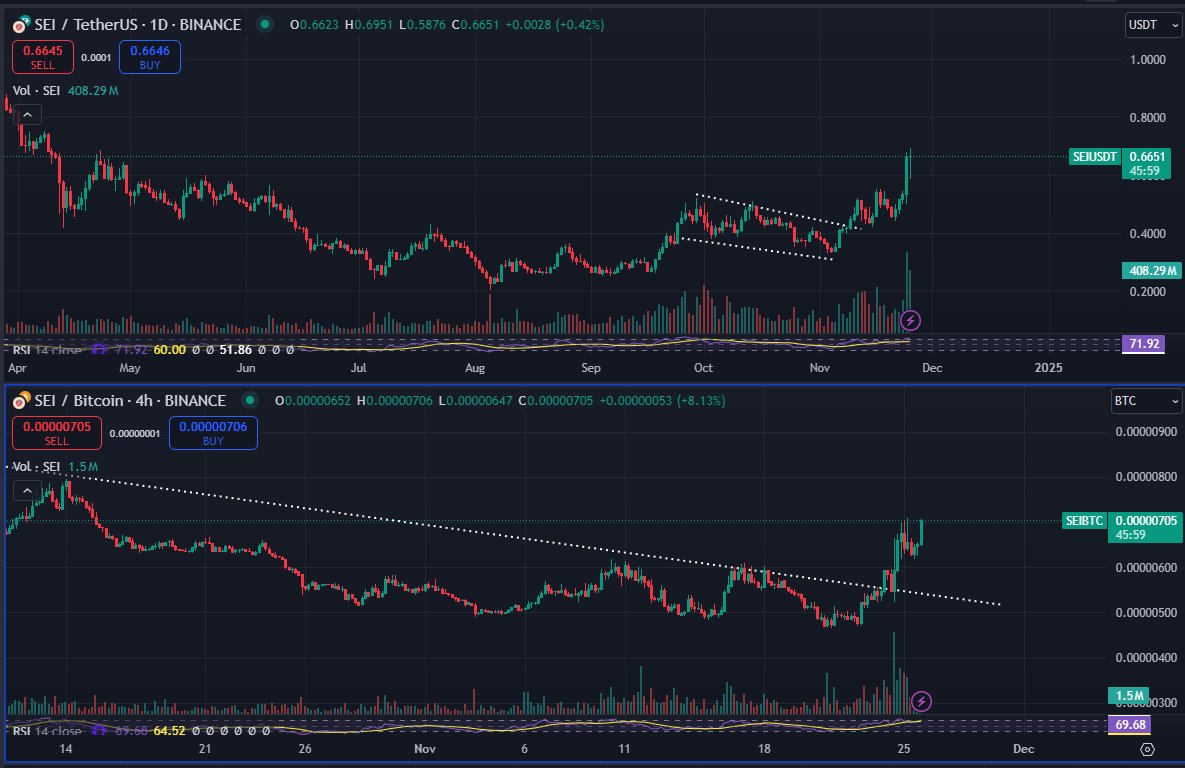
Task: Click the 0.00000705 SELL button
Action: tap(57, 433)
